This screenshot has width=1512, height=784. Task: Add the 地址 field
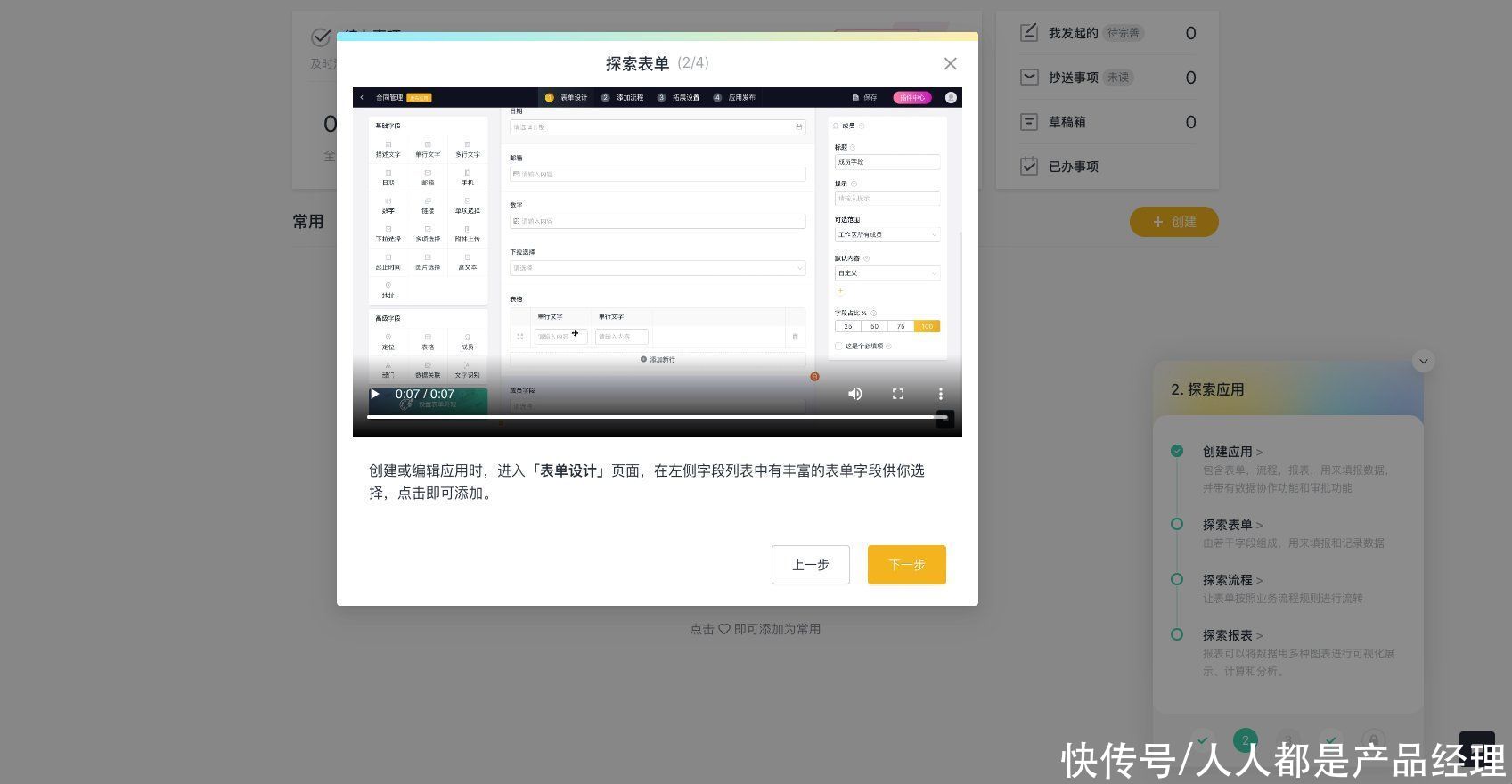pyautogui.click(x=388, y=290)
